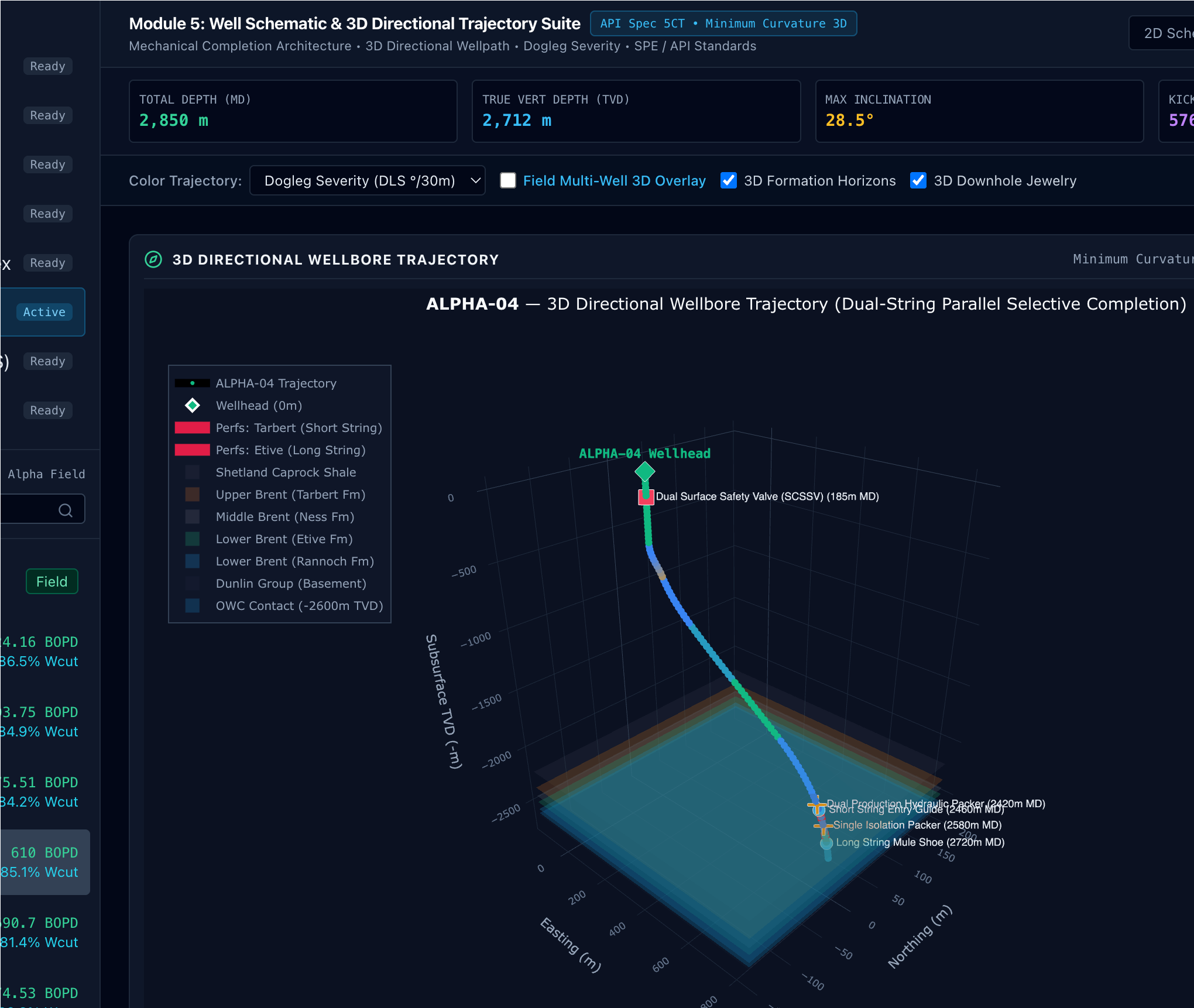Toggle ALPHA-04 Trajectory legend line icon
Viewport: 1194px width, 1008px height.
coord(193,383)
